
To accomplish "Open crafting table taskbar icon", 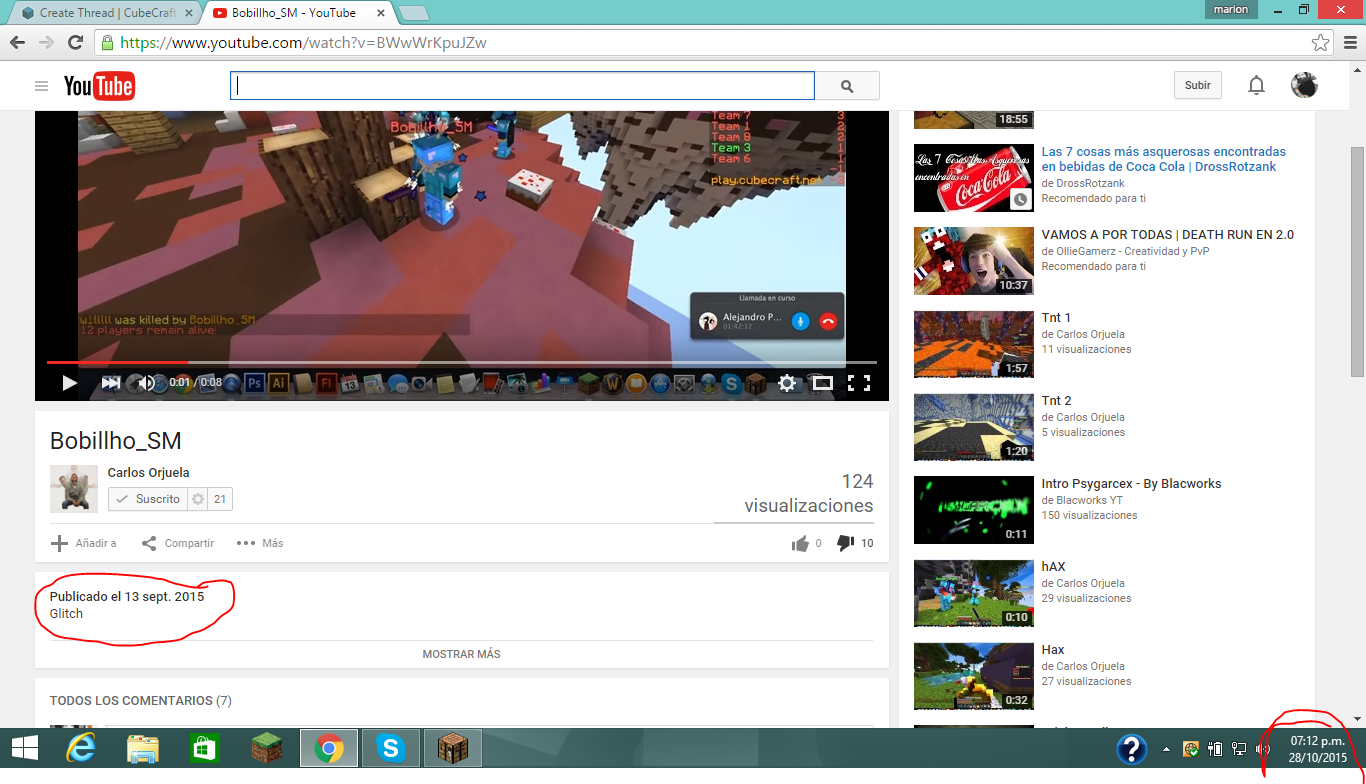I will (453, 748).
